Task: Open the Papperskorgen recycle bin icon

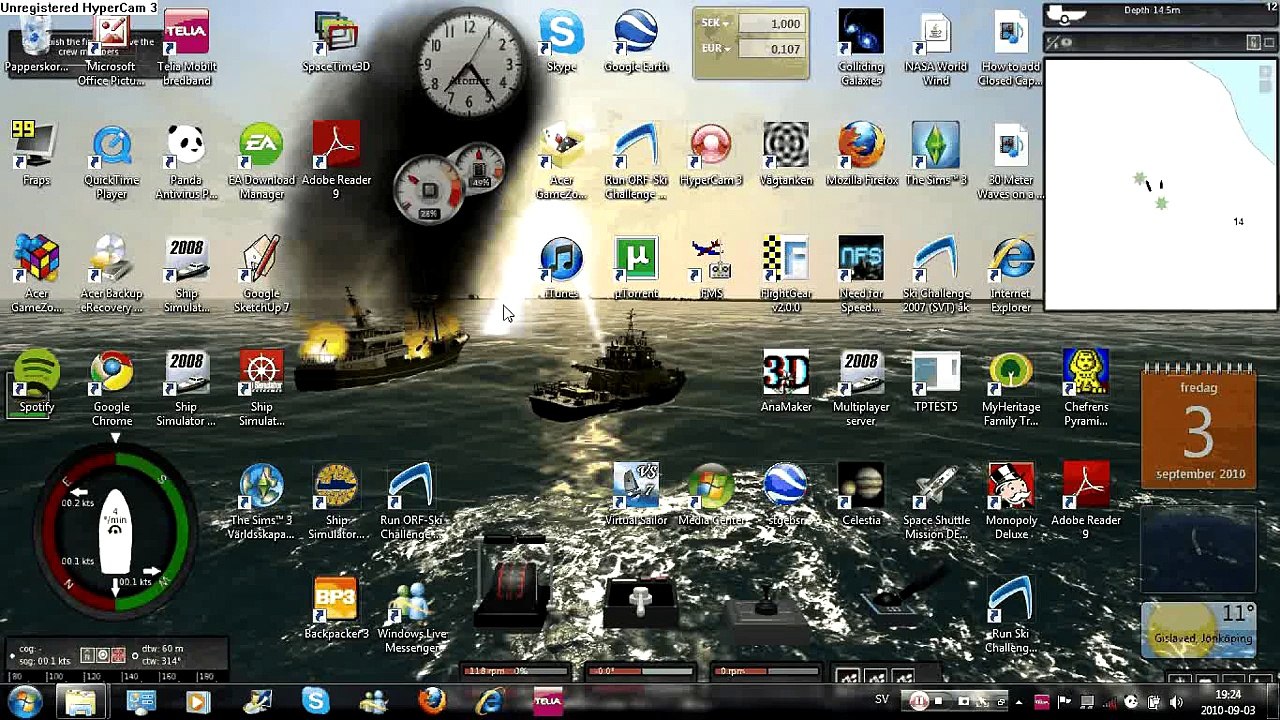Action: pos(37,43)
